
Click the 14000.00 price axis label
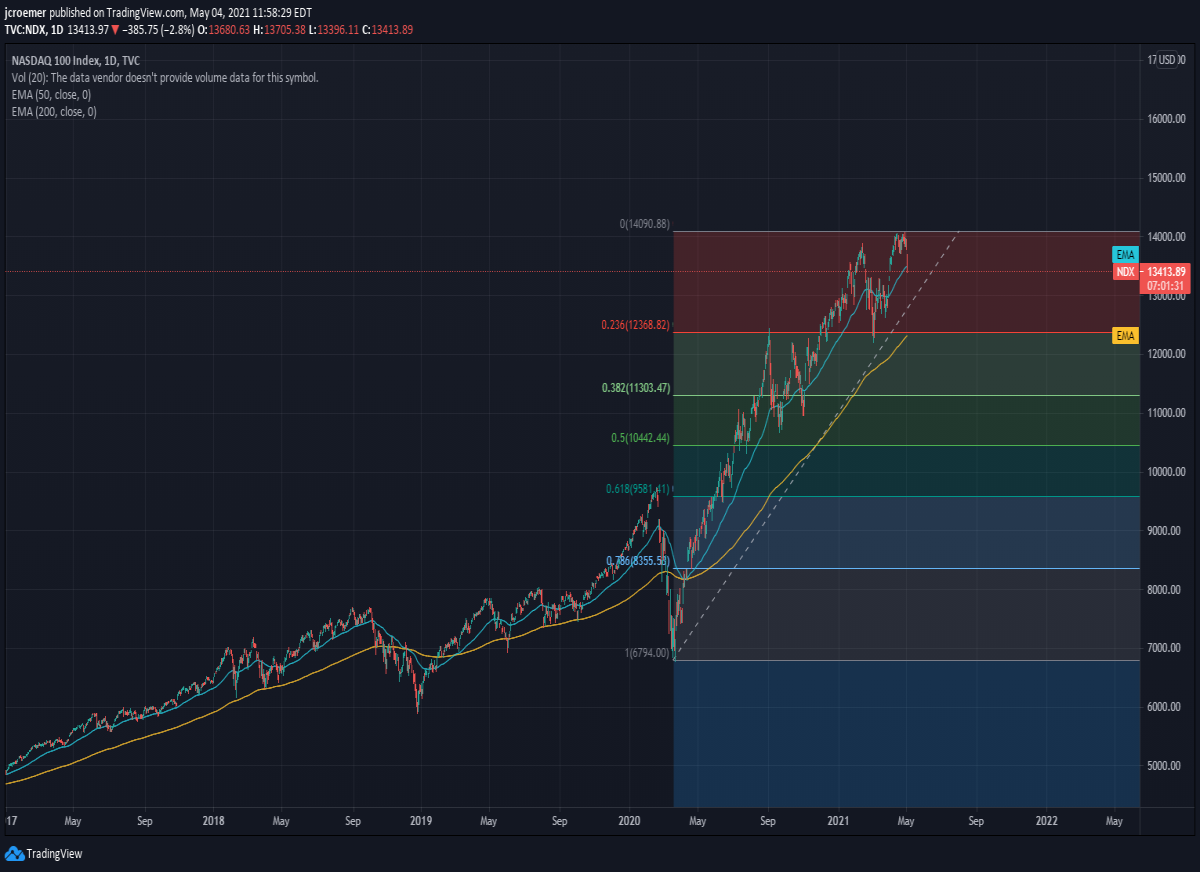[x=1168, y=237]
